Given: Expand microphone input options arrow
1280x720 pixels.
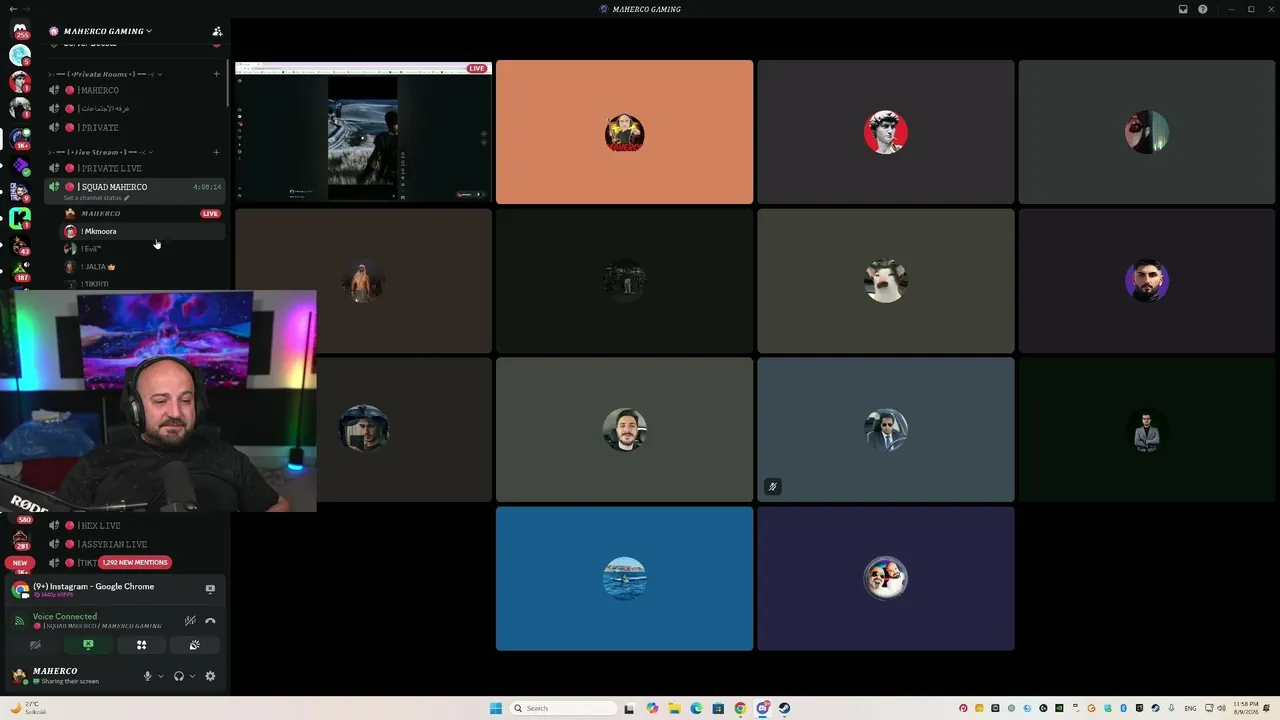Looking at the screenshot, I should (x=161, y=676).
